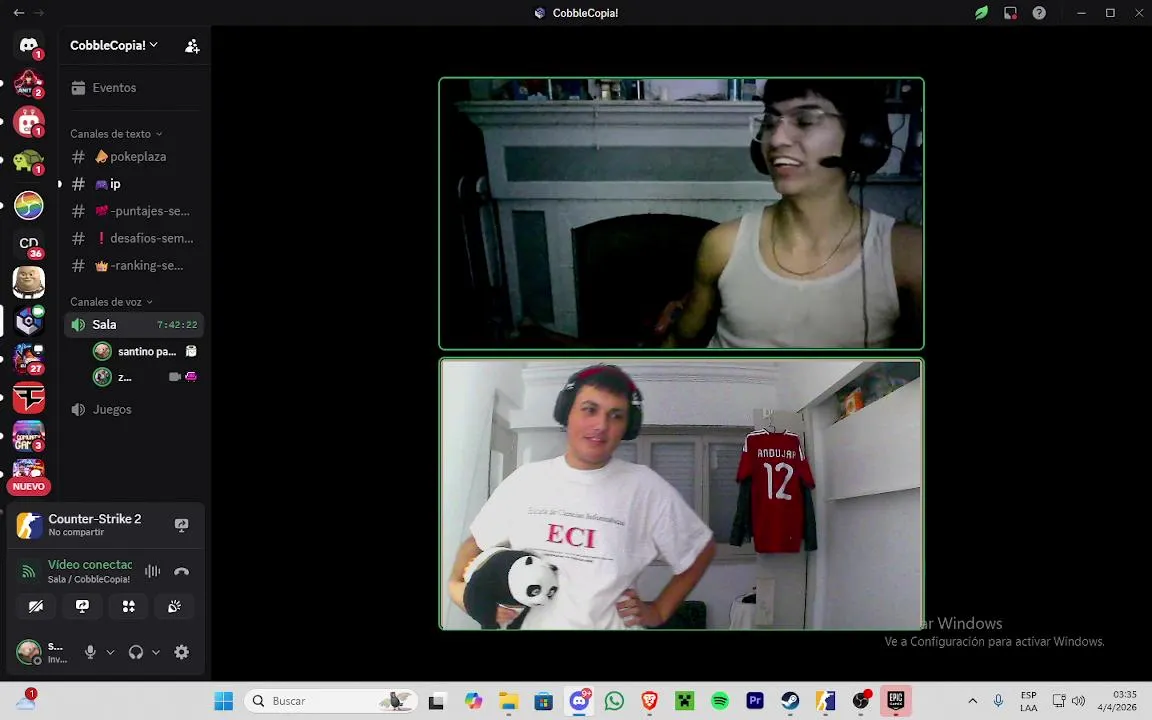Click the Windows Buscar search box
Screen dimensions: 1152x720
click(331, 701)
